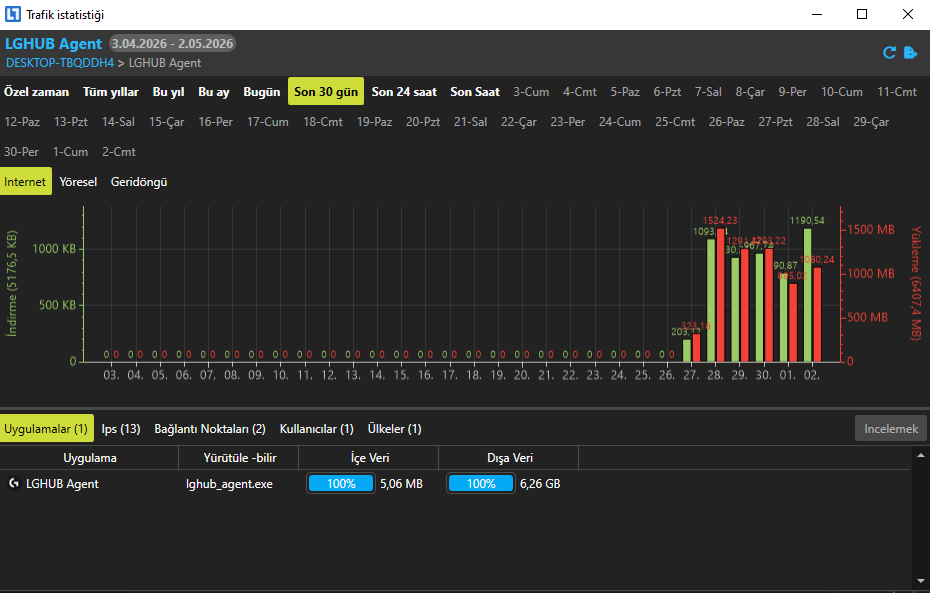
Task: Pick day 7-Sal
Action: coord(708,92)
